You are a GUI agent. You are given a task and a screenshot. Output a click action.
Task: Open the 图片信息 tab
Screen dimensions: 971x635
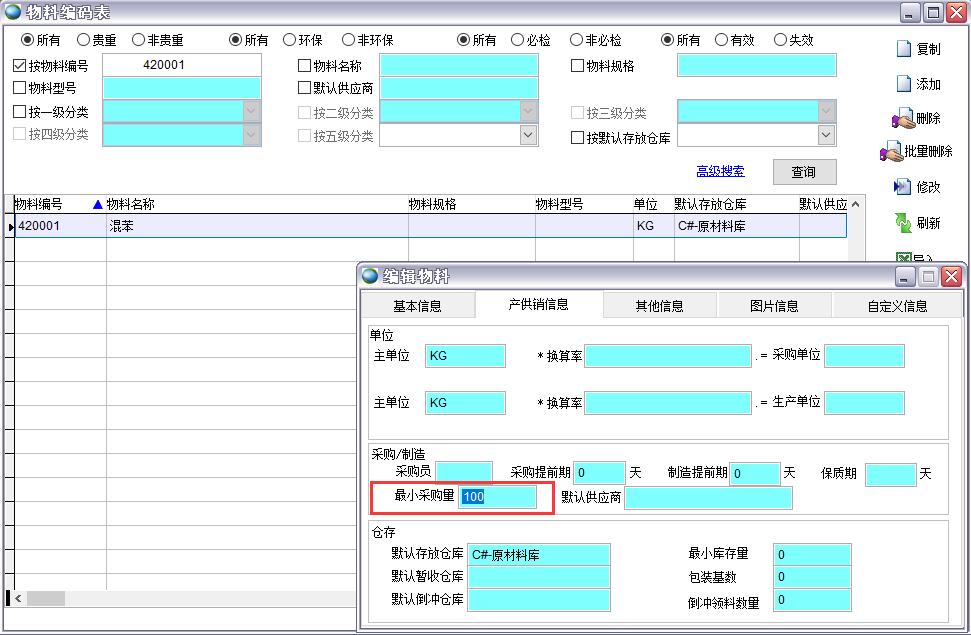point(774,306)
